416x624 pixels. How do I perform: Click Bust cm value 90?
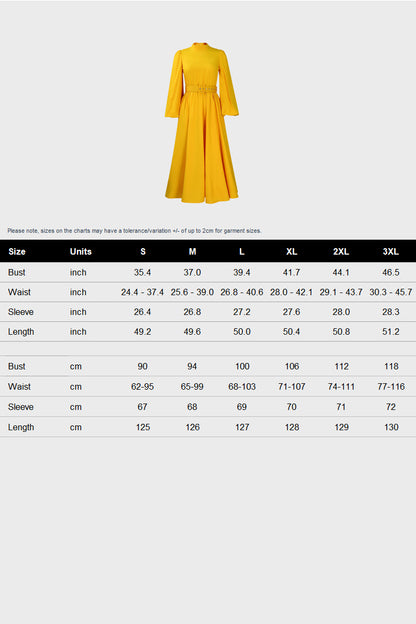pyautogui.click(x=143, y=366)
